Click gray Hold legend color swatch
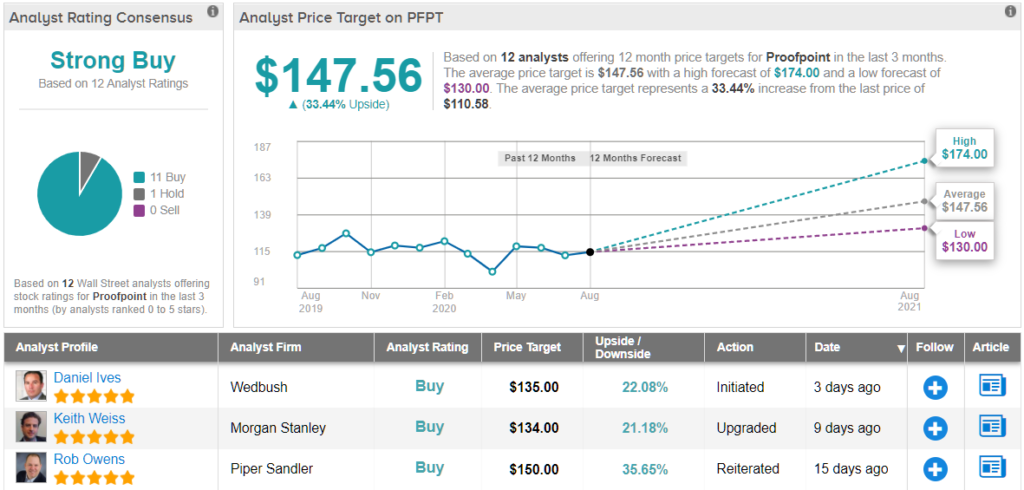 (x=138, y=194)
